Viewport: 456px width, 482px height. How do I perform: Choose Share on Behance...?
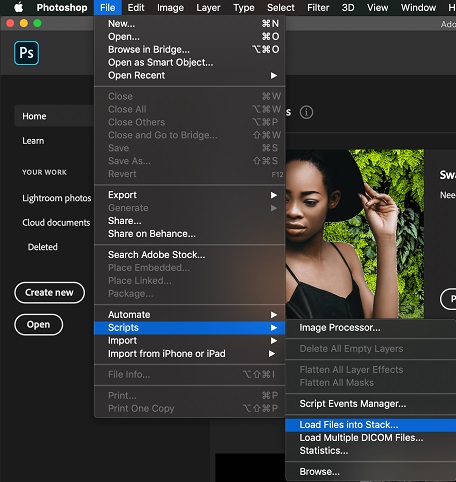pos(190,234)
